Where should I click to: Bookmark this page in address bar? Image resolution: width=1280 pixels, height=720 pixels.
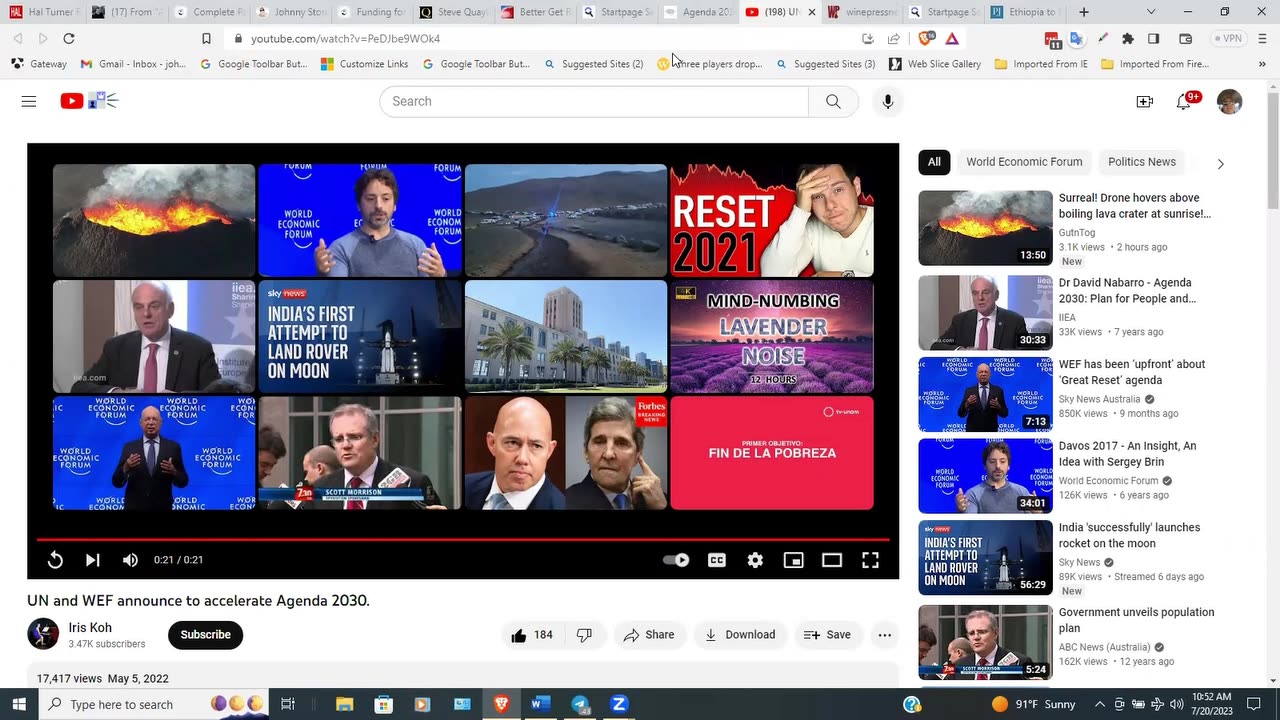[x=206, y=38]
